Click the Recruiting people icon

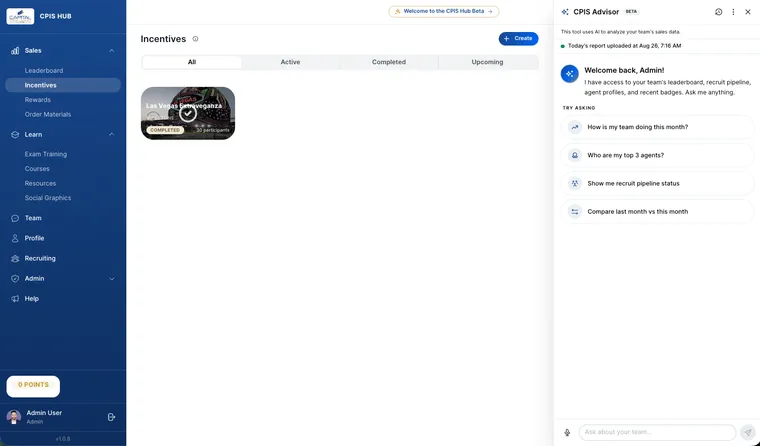[x=15, y=258]
